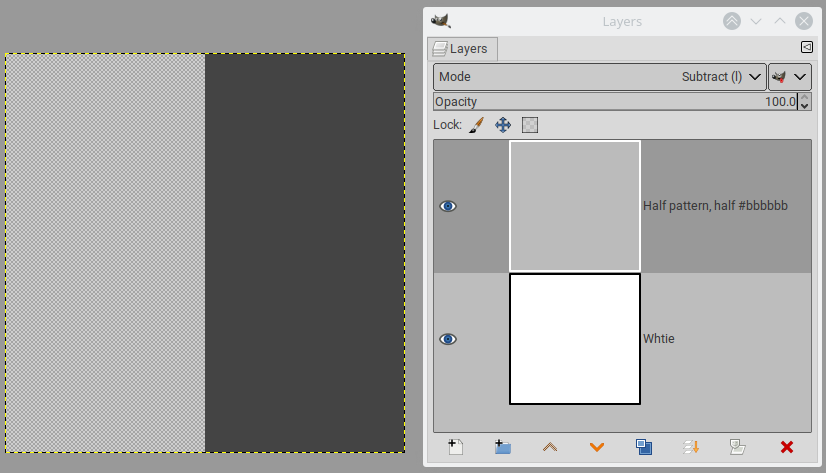
Task: Delete the selected layer
Action: pyautogui.click(x=787, y=447)
